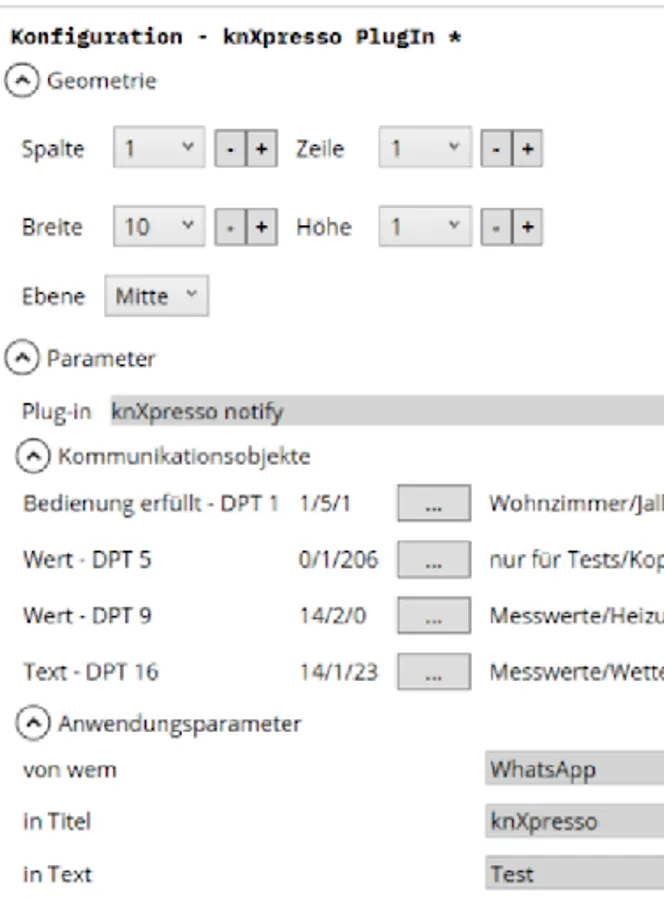This screenshot has height=900, width=664.
Task: Open the Zeile dropdown
Action: click(x=424, y=149)
